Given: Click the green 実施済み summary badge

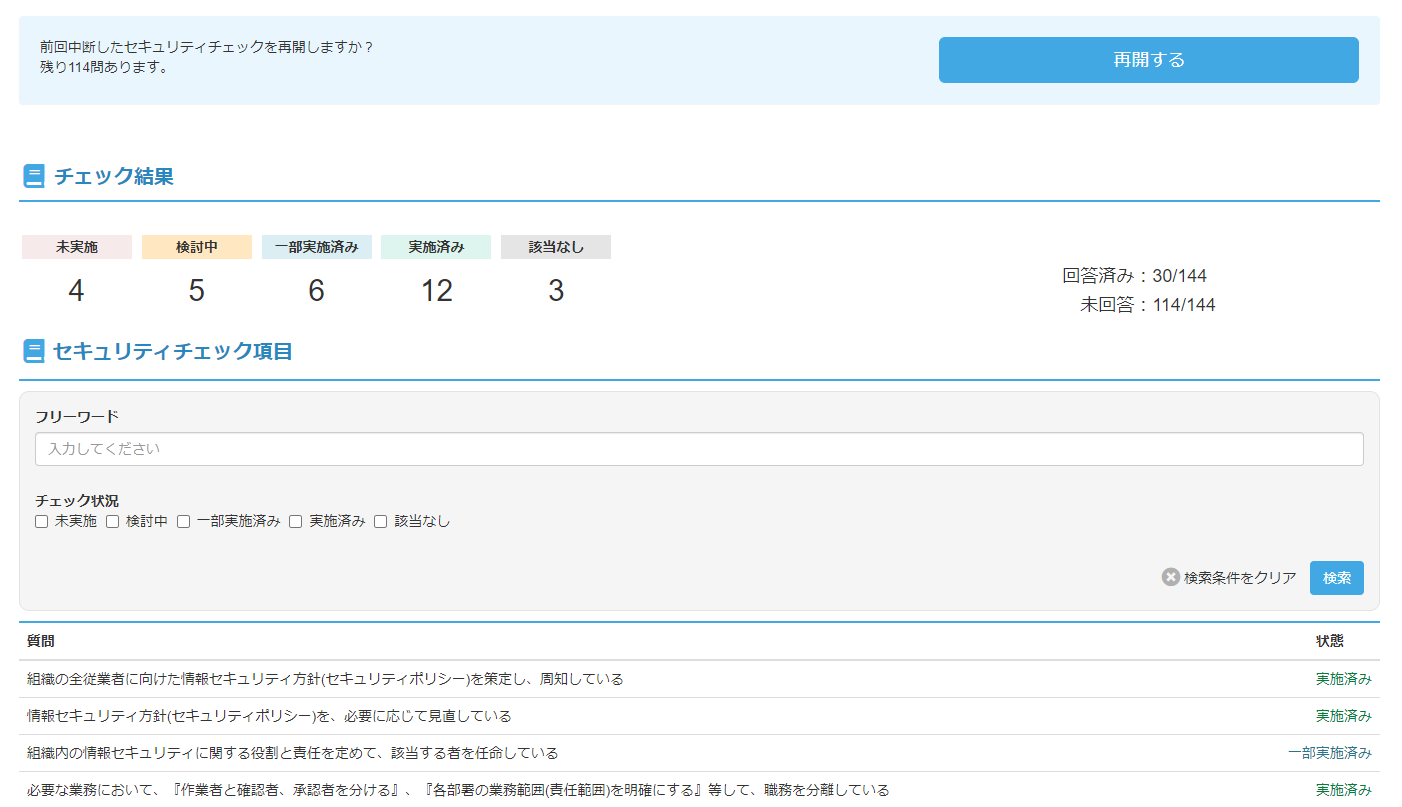Looking at the screenshot, I should pos(436,247).
